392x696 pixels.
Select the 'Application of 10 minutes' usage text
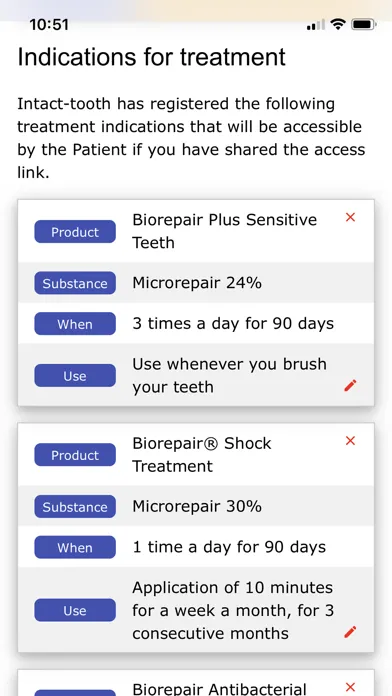tap(233, 610)
